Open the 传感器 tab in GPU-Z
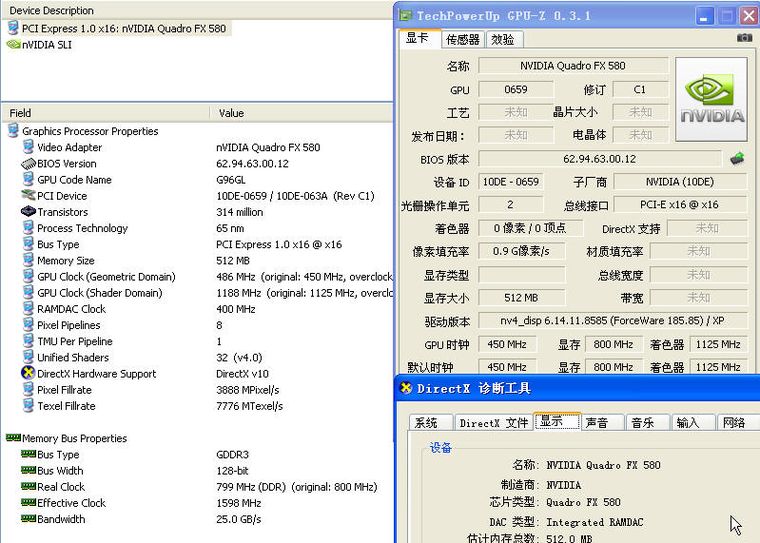Screen dimensions: 760x543 coord(462,39)
